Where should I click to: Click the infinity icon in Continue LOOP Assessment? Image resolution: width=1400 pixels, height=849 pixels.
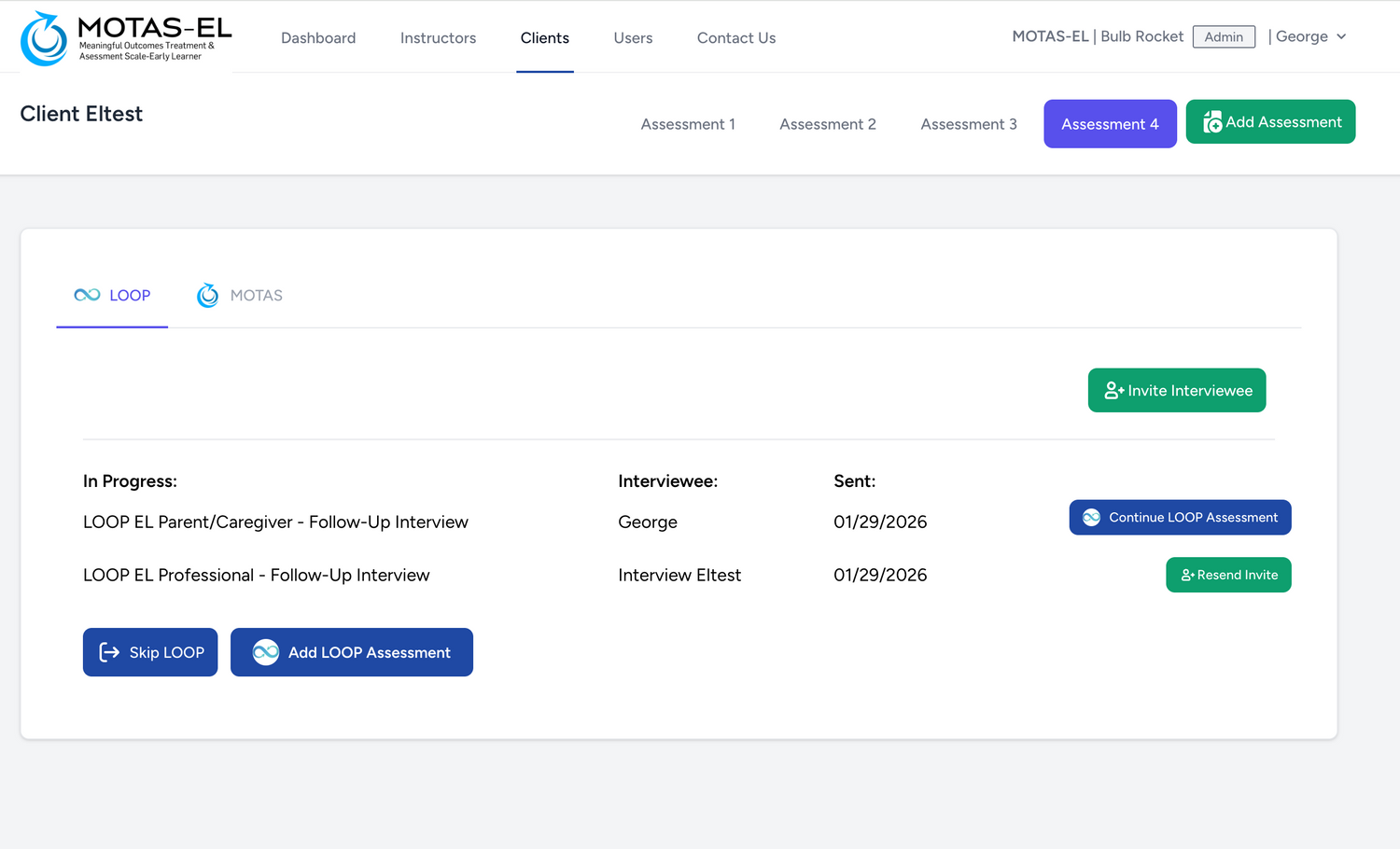(1091, 517)
